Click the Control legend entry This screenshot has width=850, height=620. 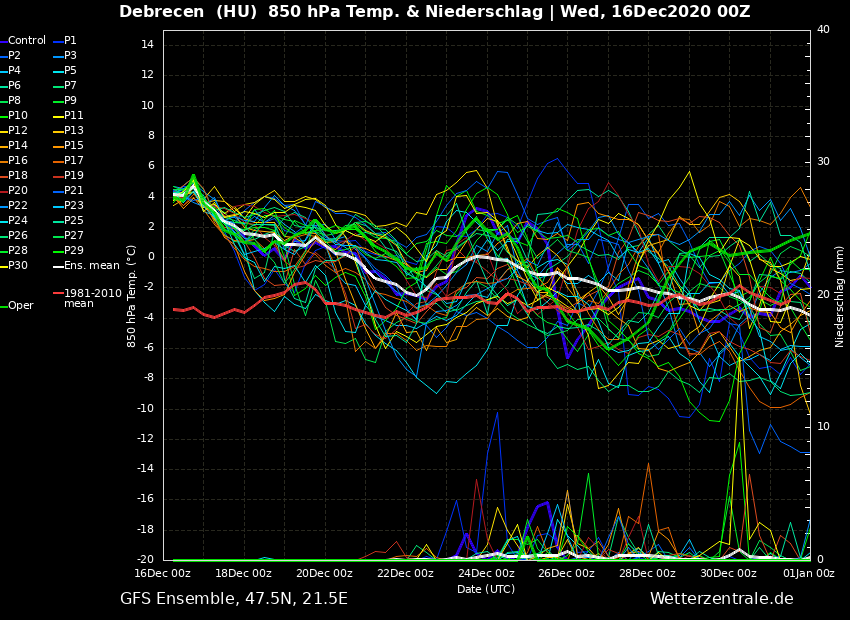point(27,41)
